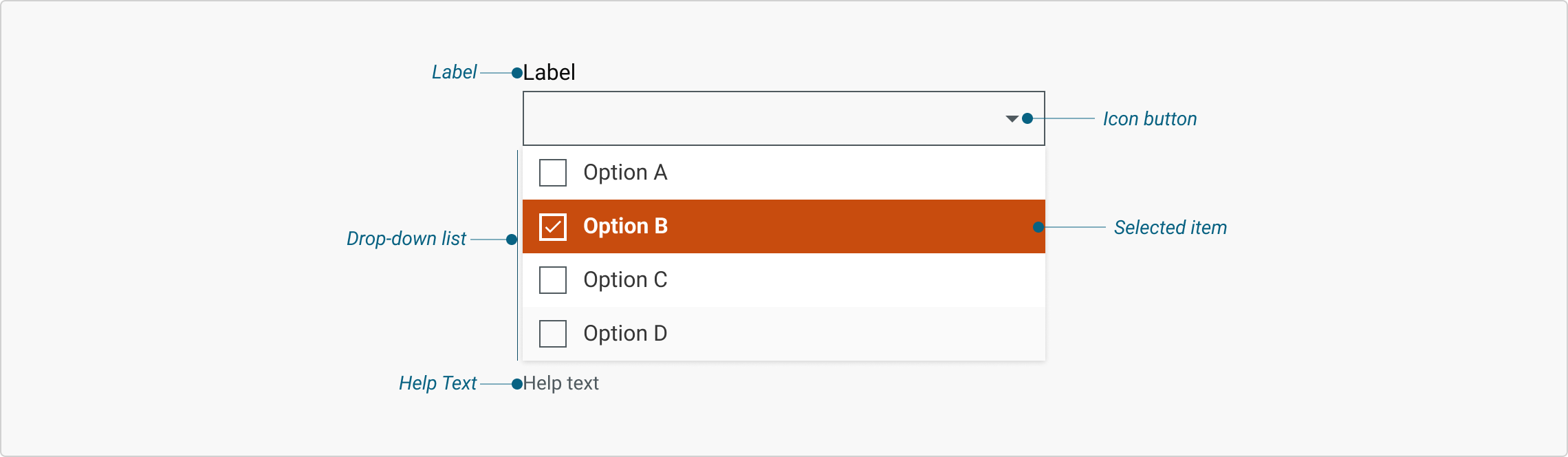This screenshot has height=457, width=1568.
Task: Click the black Label text above field
Action: pyautogui.click(x=549, y=72)
